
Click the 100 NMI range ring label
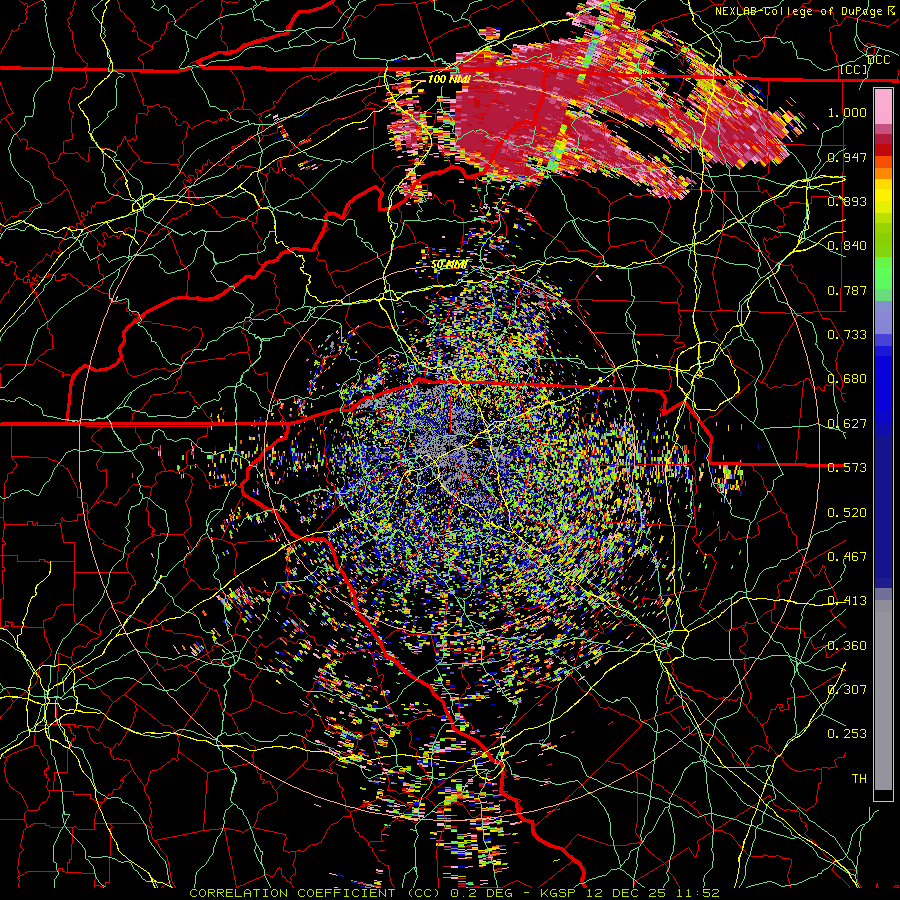[449, 79]
